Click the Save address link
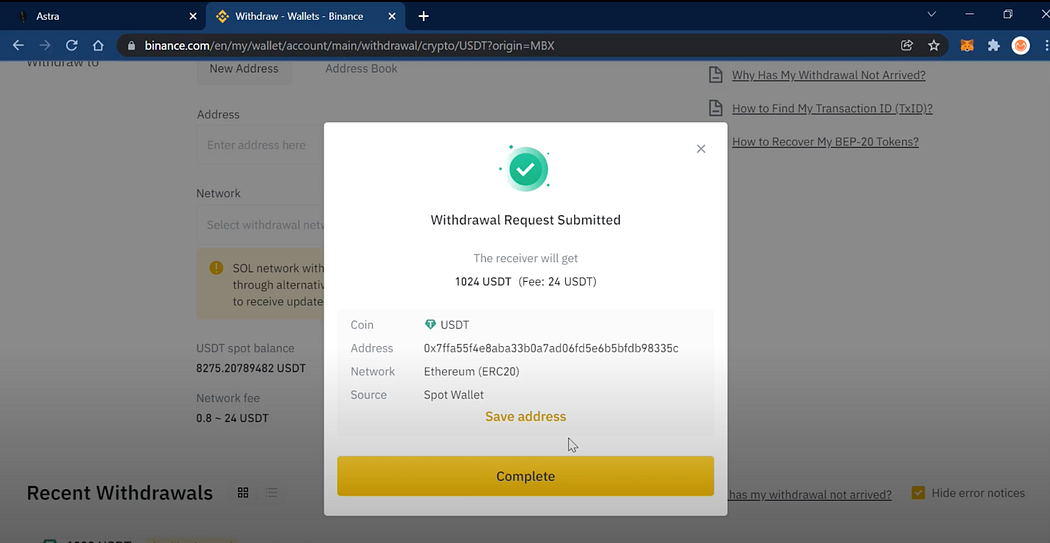1050x543 pixels. 525,416
